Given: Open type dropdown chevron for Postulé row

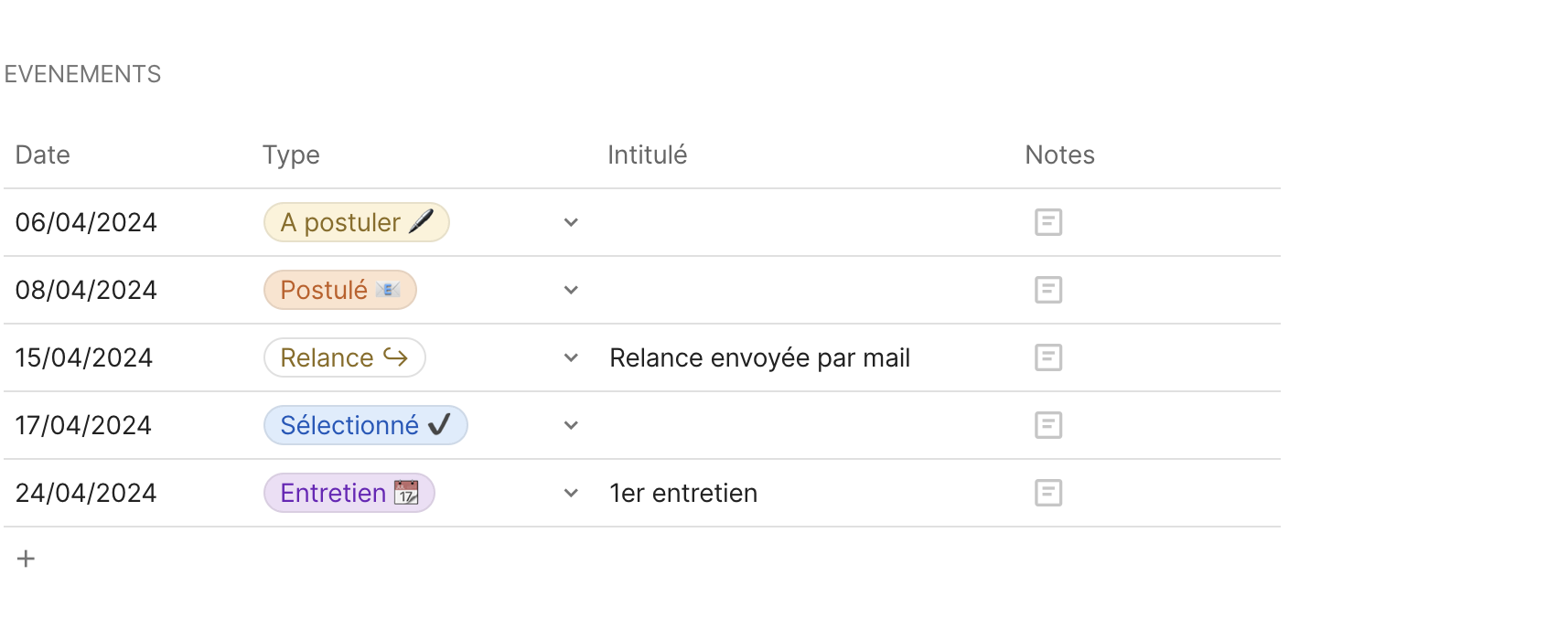Looking at the screenshot, I should pyautogui.click(x=571, y=290).
